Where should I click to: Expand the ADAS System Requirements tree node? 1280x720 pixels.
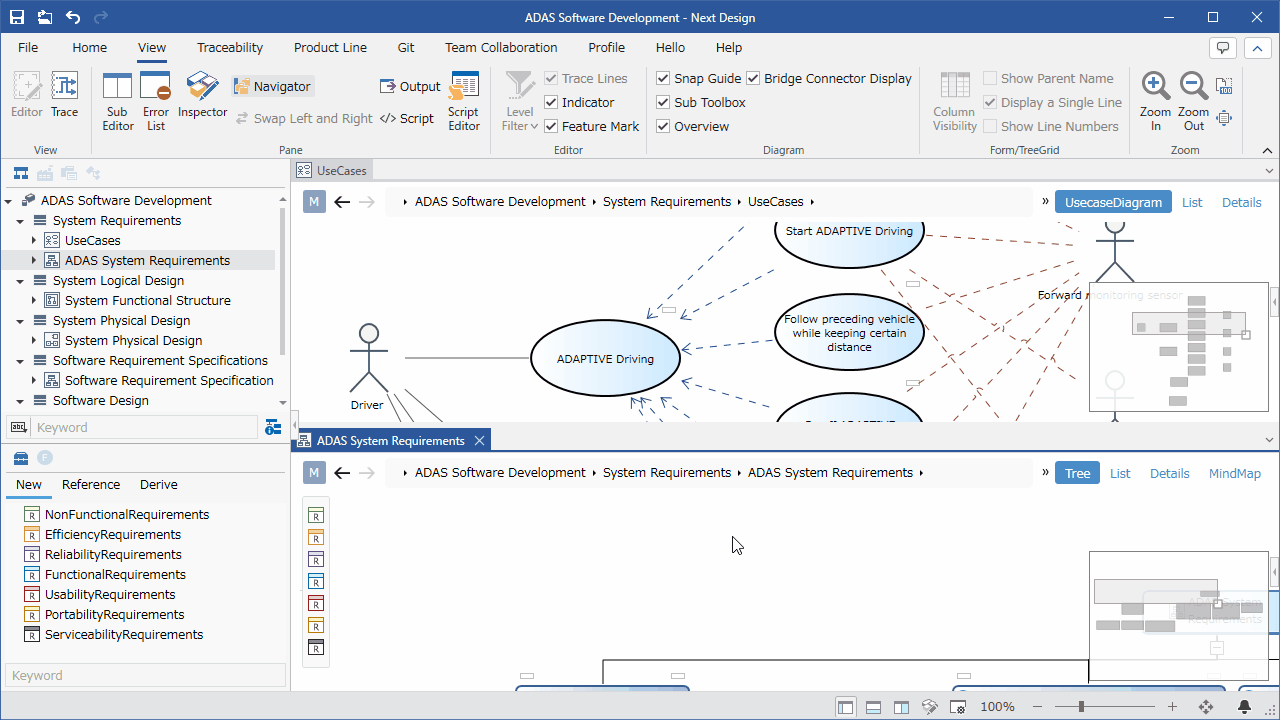(x=33, y=261)
